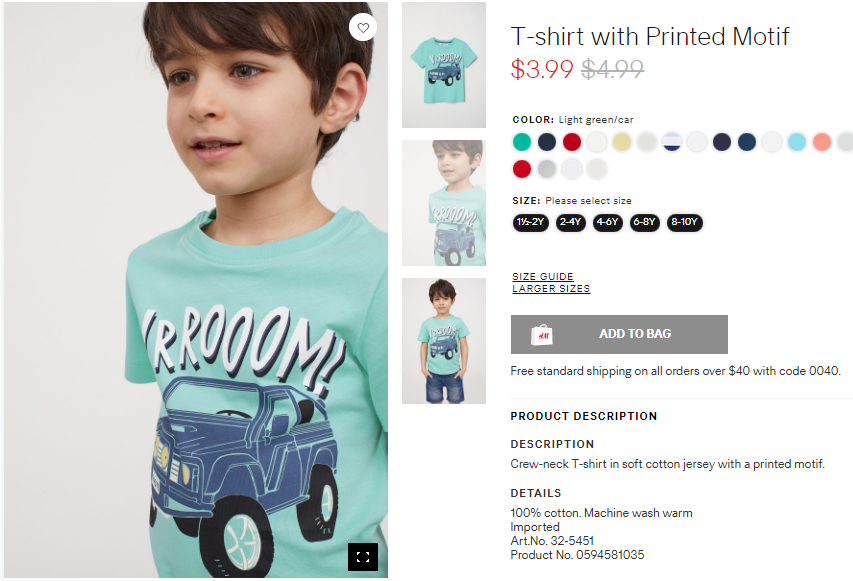This screenshot has width=853, height=581.
Task: View the close-up boy thumbnail
Action: pyautogui.click(x=444, y=203)
